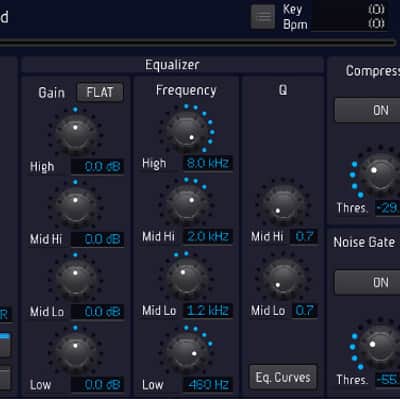Click the Mid Hi Q knob
Viewport: 400px width, 400px height.
pyautogui.click(x=283, y=204)
